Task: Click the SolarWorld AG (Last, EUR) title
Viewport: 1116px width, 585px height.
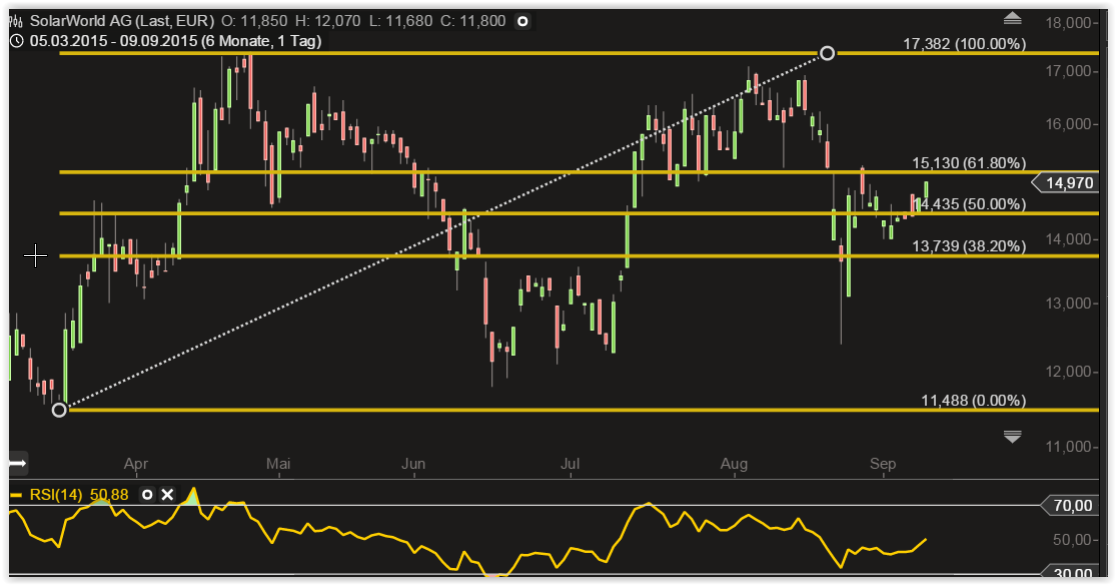Action: [121, 21]
